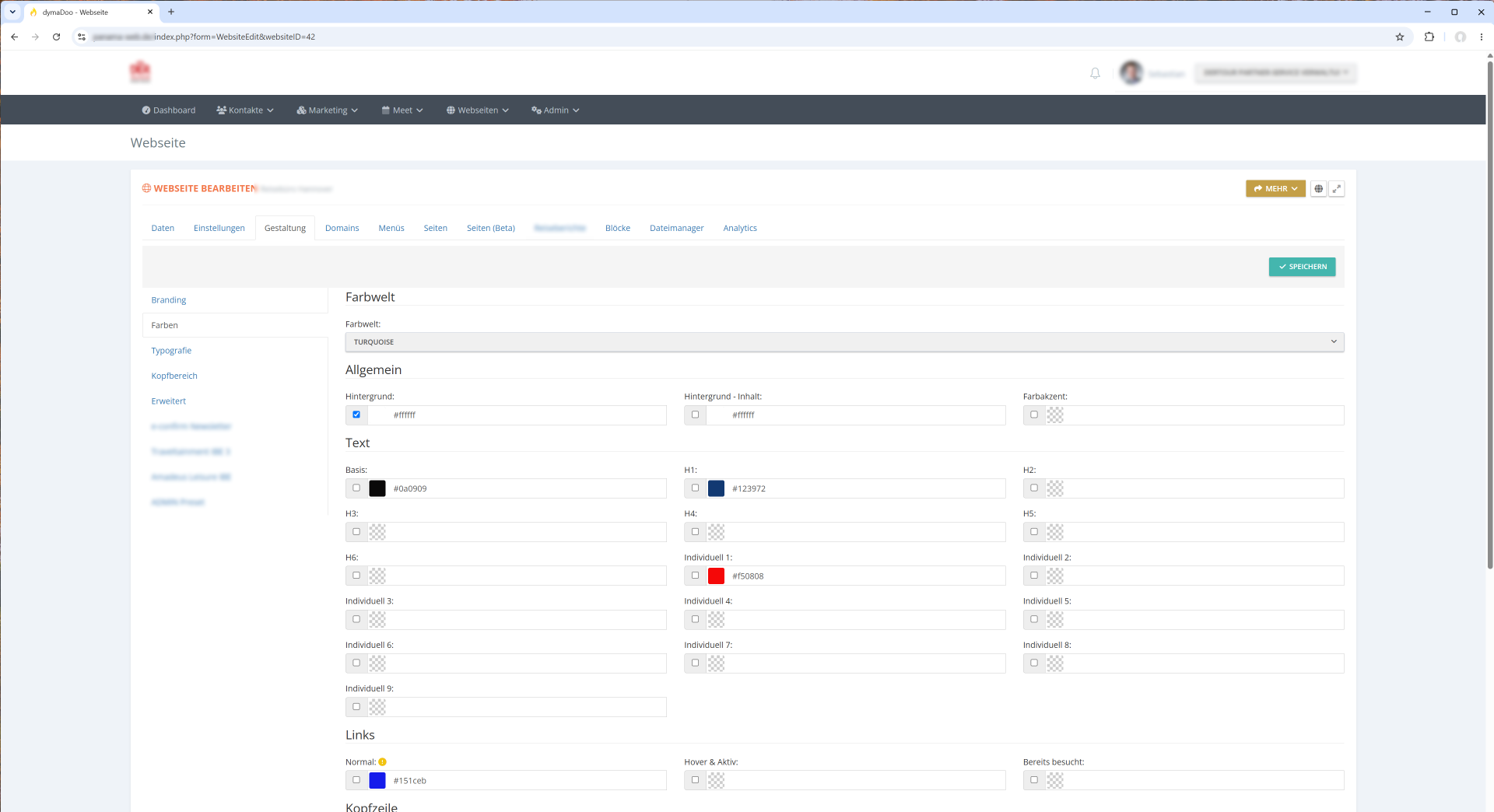
Task: Open Erweitert in the sidebar
Action: click(169, 401)
